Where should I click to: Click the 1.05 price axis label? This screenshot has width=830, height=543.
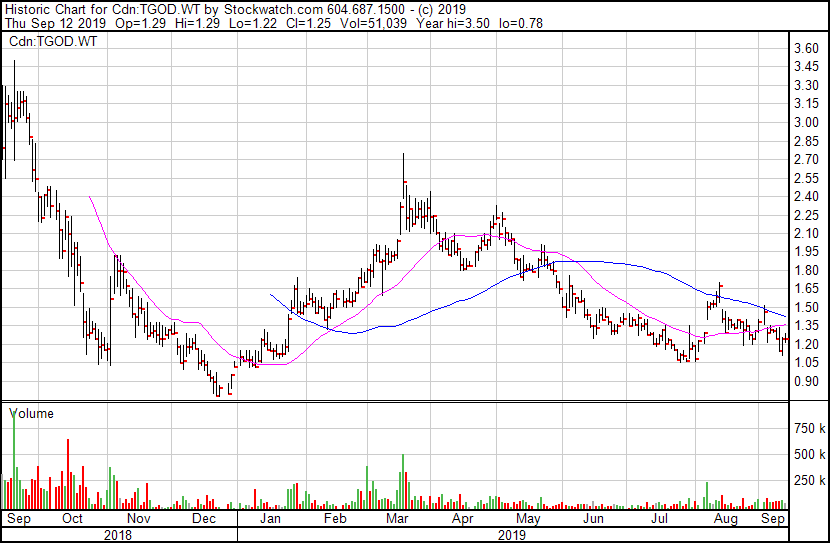coord(807,363)
